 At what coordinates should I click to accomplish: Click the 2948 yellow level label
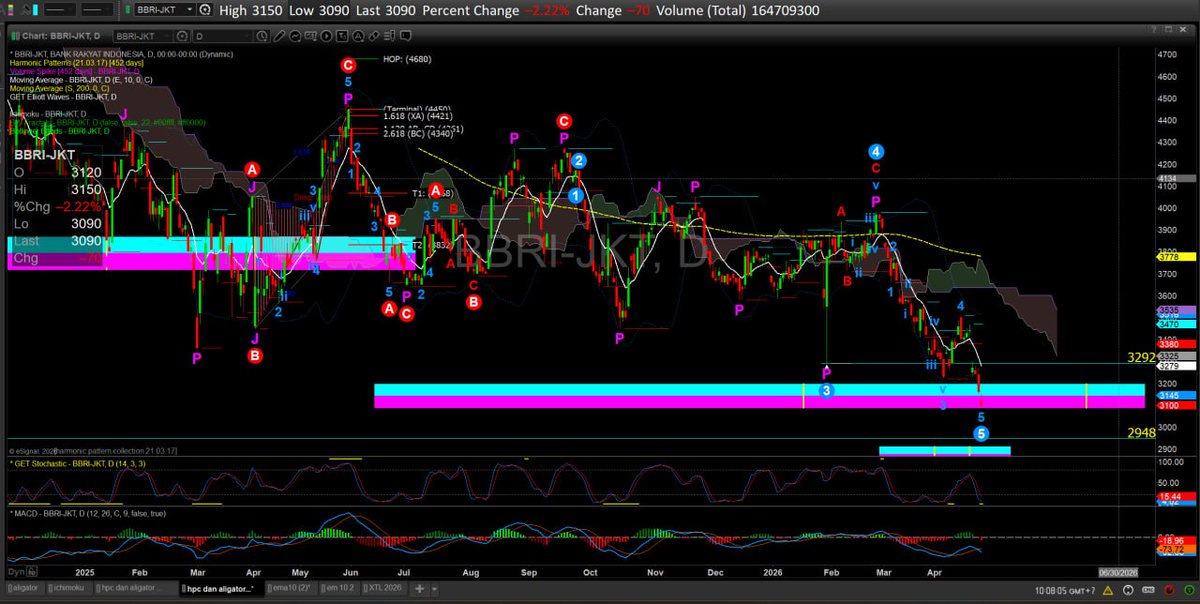1142,433
